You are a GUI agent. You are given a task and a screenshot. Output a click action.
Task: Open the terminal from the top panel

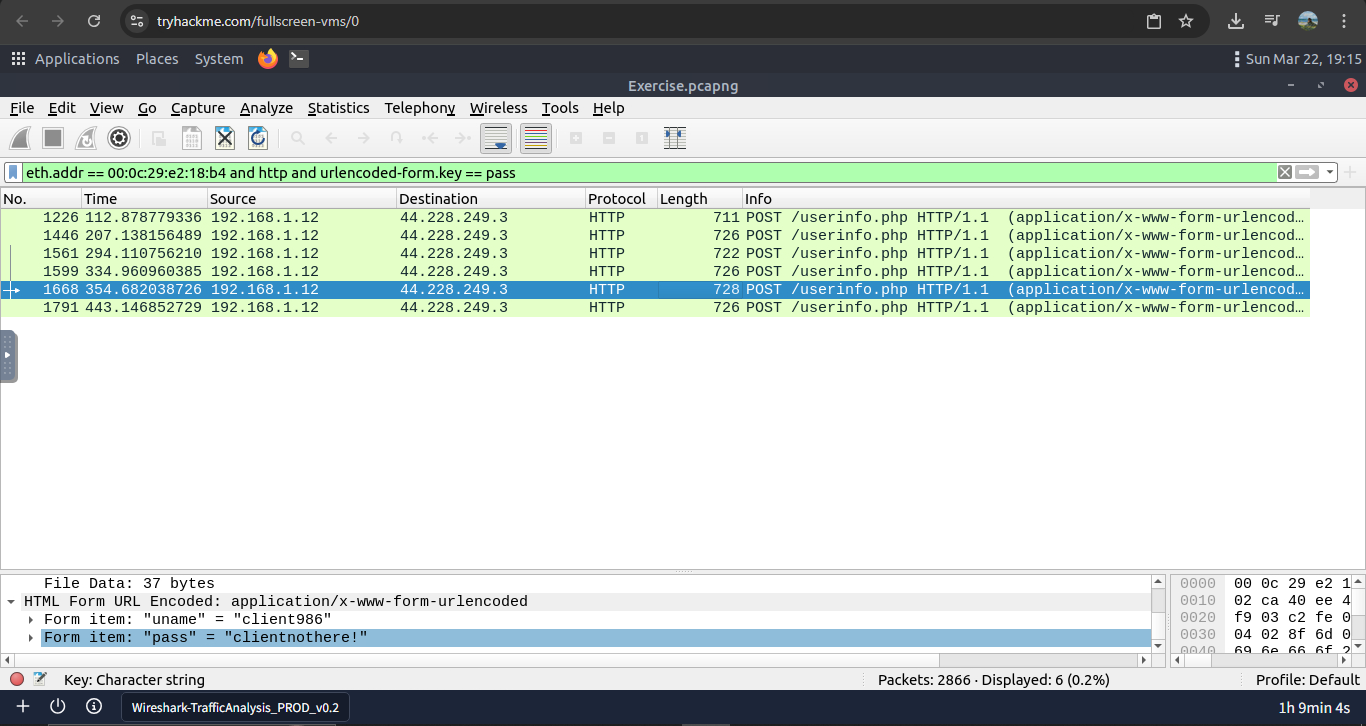click(x=298, y=59)
